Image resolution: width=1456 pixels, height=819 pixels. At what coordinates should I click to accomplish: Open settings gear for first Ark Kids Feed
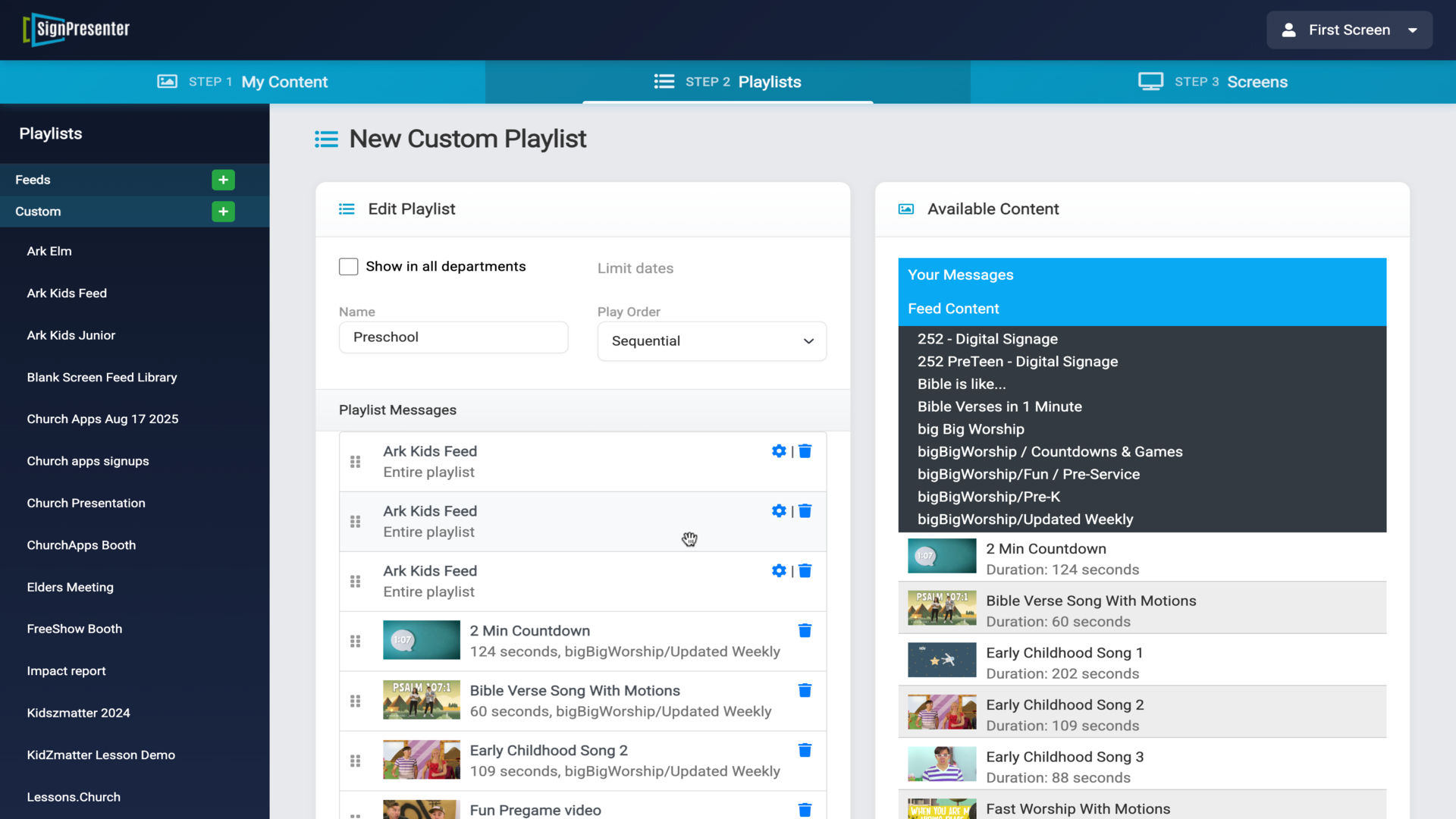point(779,451)
